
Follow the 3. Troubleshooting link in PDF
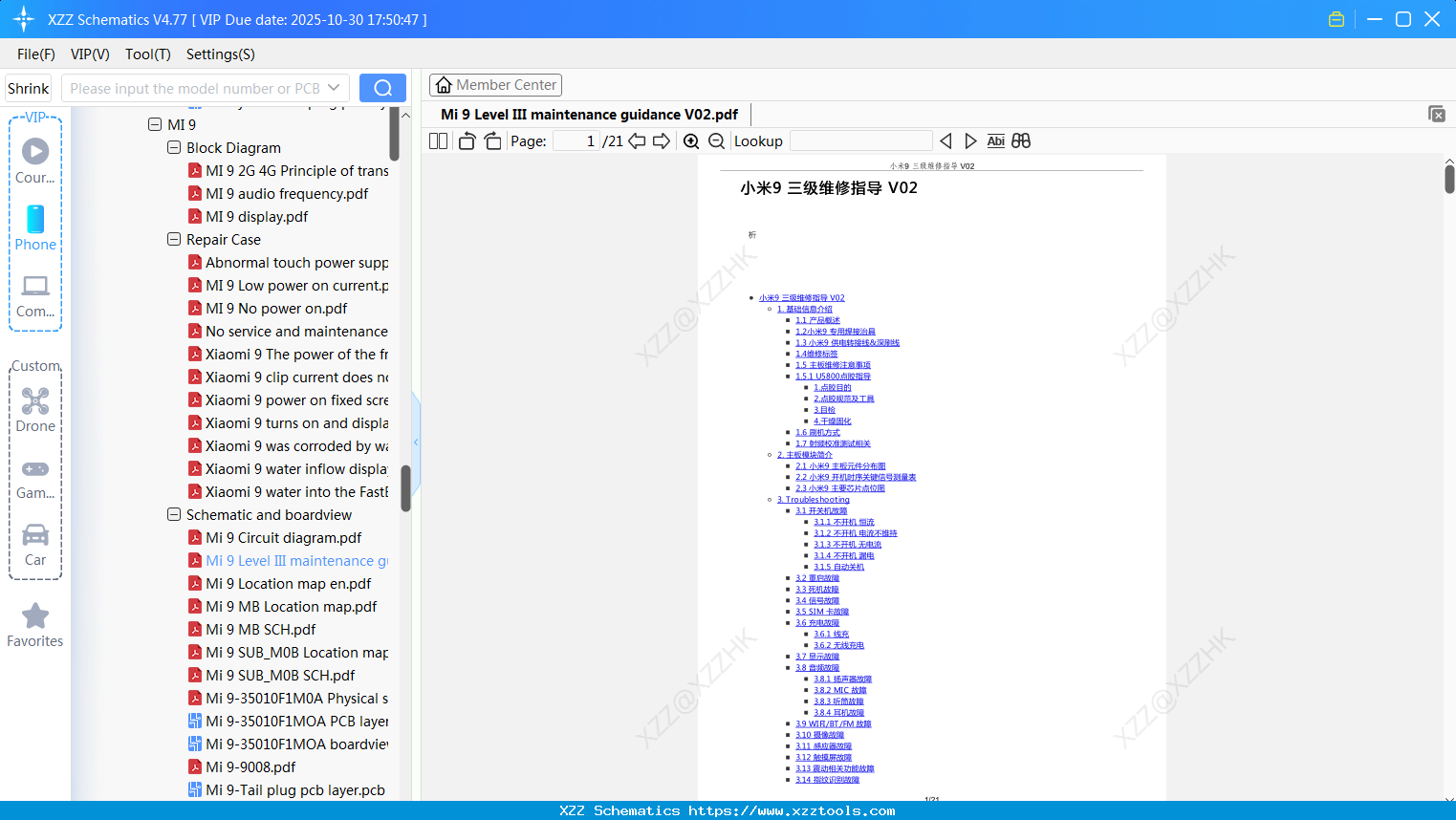[813, 500]
